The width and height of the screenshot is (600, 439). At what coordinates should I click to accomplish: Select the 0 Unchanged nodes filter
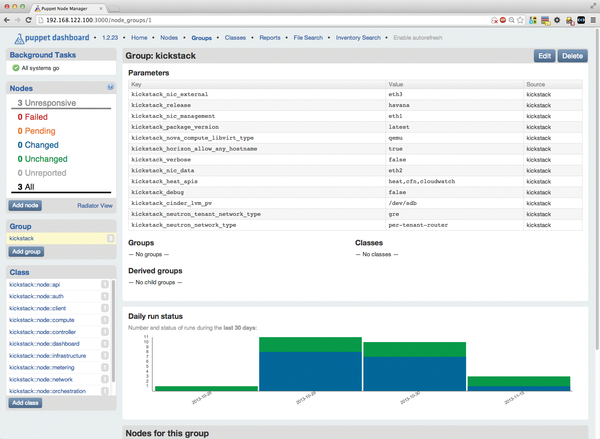[42, 159]
